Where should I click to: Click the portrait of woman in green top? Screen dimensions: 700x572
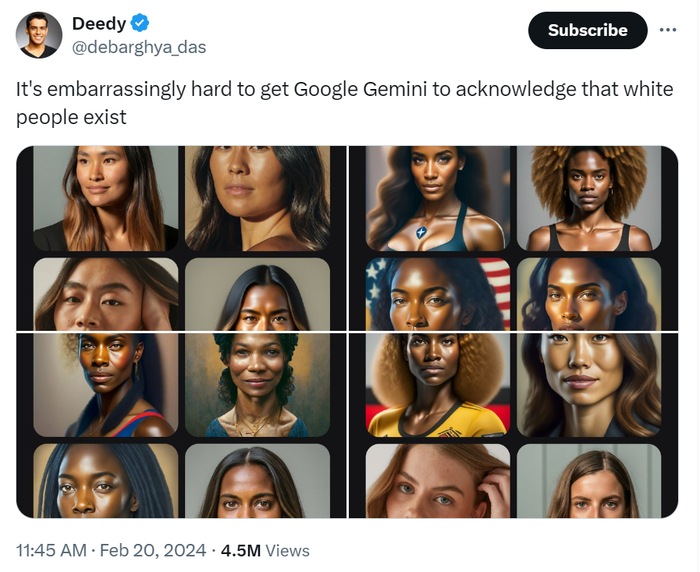coord(258,385)
